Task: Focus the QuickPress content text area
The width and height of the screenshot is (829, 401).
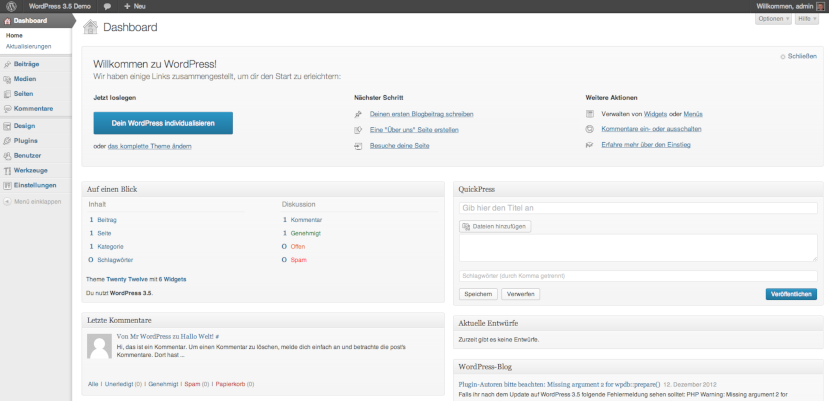Action: (x=638, y=248)
